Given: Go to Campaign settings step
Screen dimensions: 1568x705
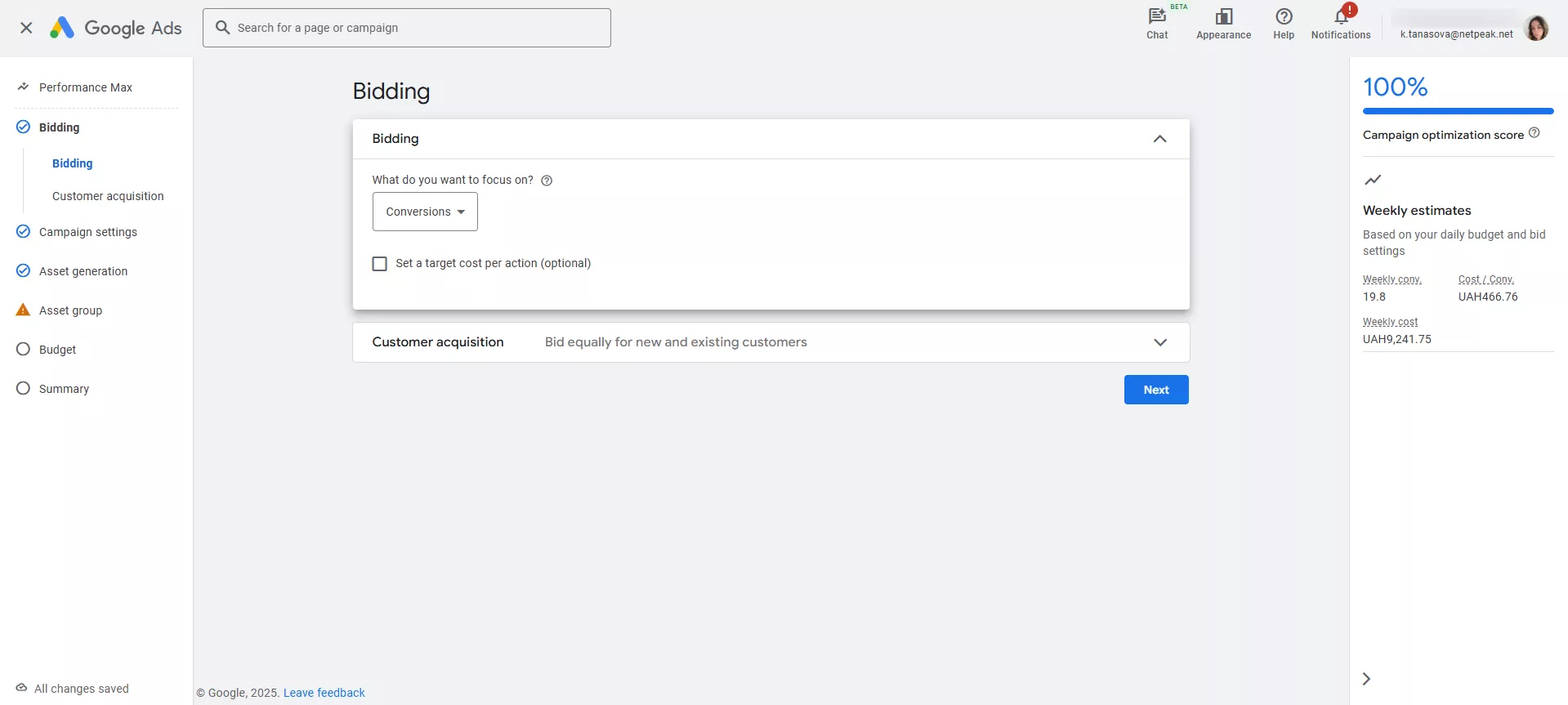Looking at the screenshot, I should 87,232.
